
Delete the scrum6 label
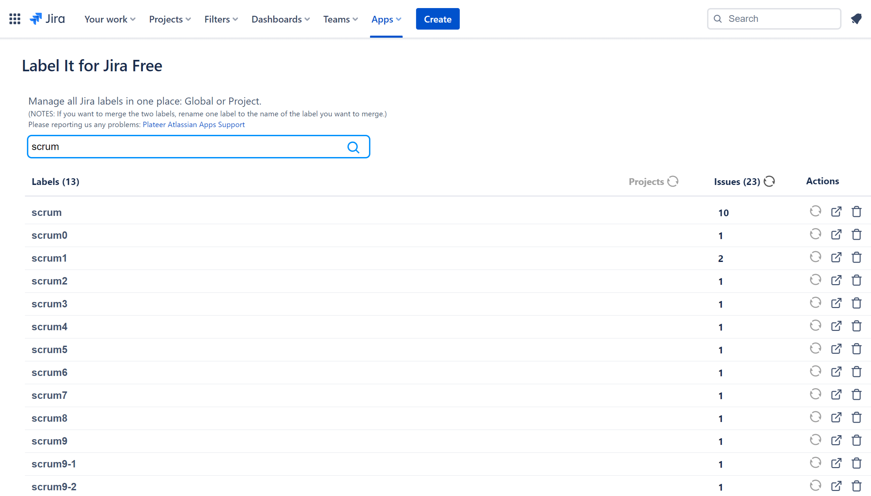click(857, 372)
